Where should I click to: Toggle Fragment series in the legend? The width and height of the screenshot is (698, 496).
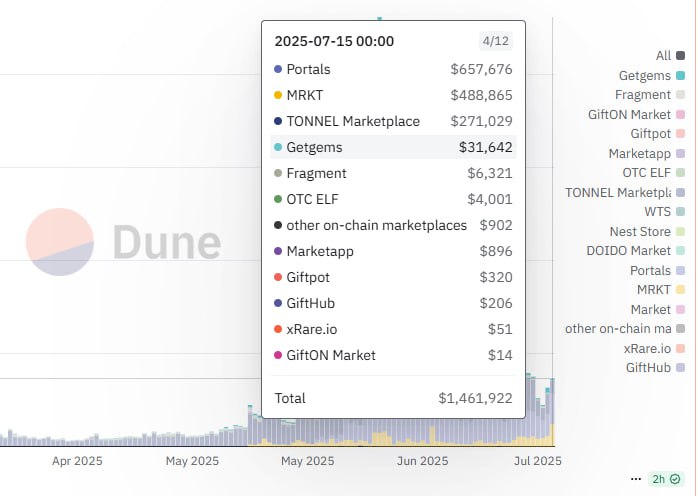click(x=650, y=95)
